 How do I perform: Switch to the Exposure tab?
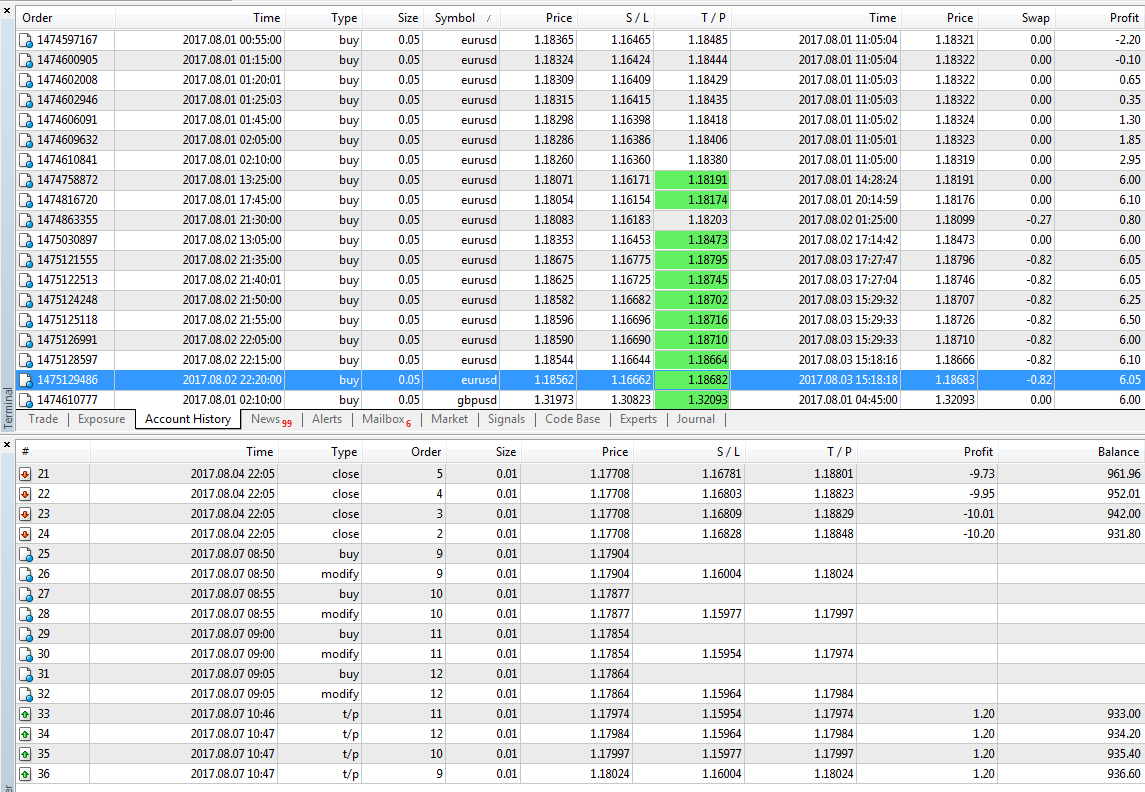click(102, 419)
